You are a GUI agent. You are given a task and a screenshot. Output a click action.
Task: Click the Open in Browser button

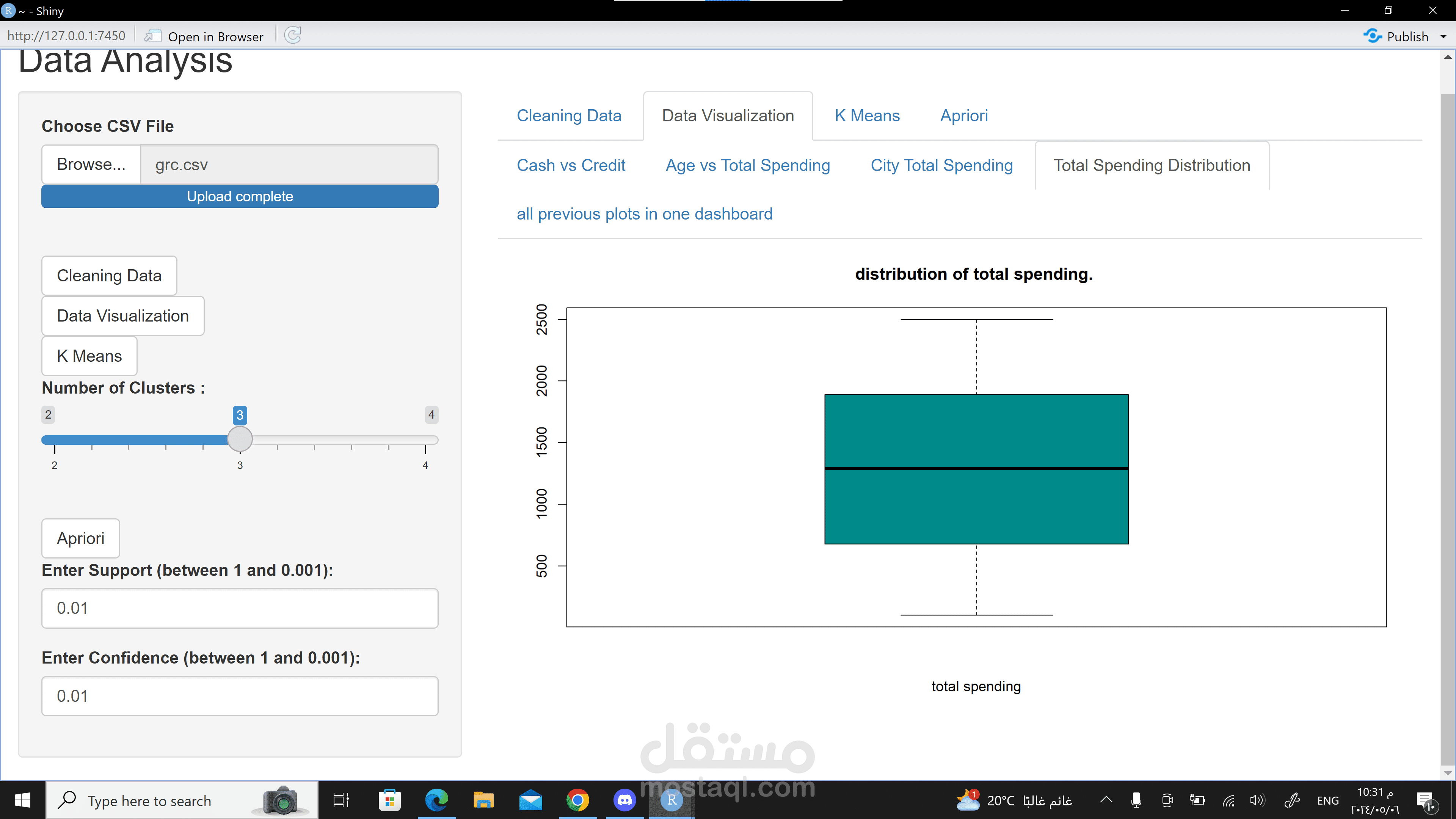tap(205, 37)
